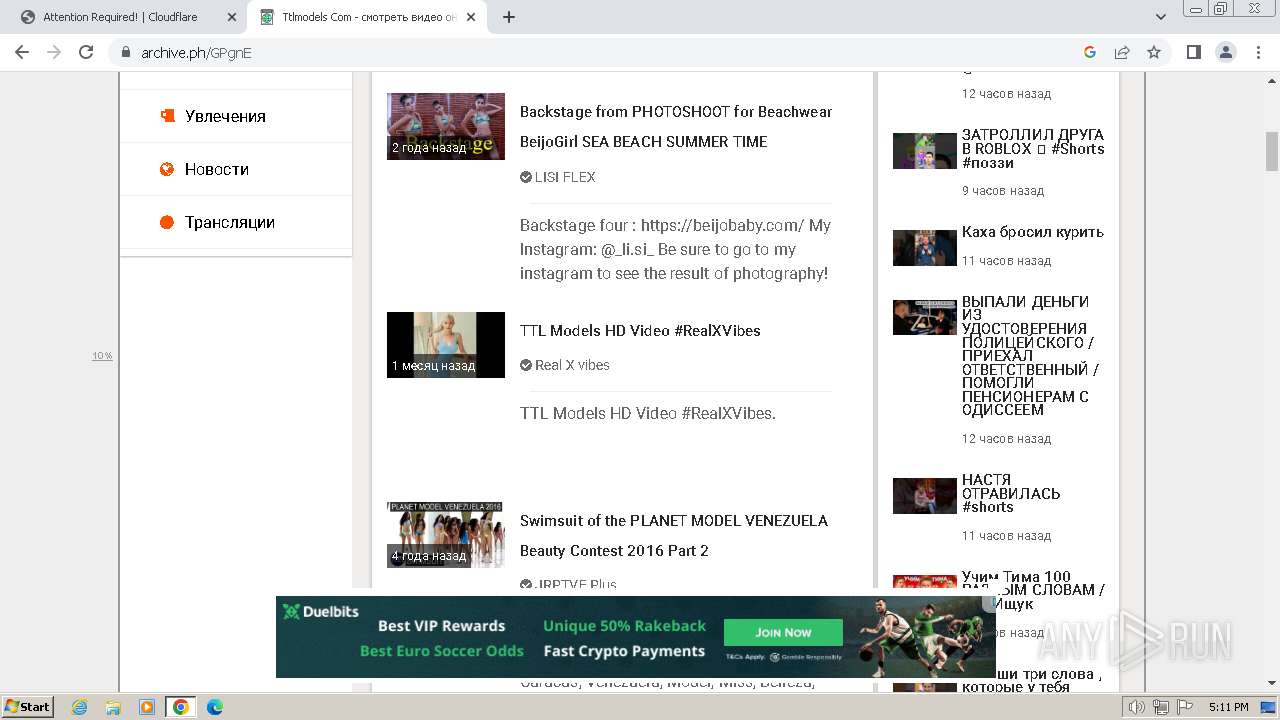The height and width of the screenshot is (720, 1280).
Task: Bookmark this page with the star icon
Action: pos(1154,52)
